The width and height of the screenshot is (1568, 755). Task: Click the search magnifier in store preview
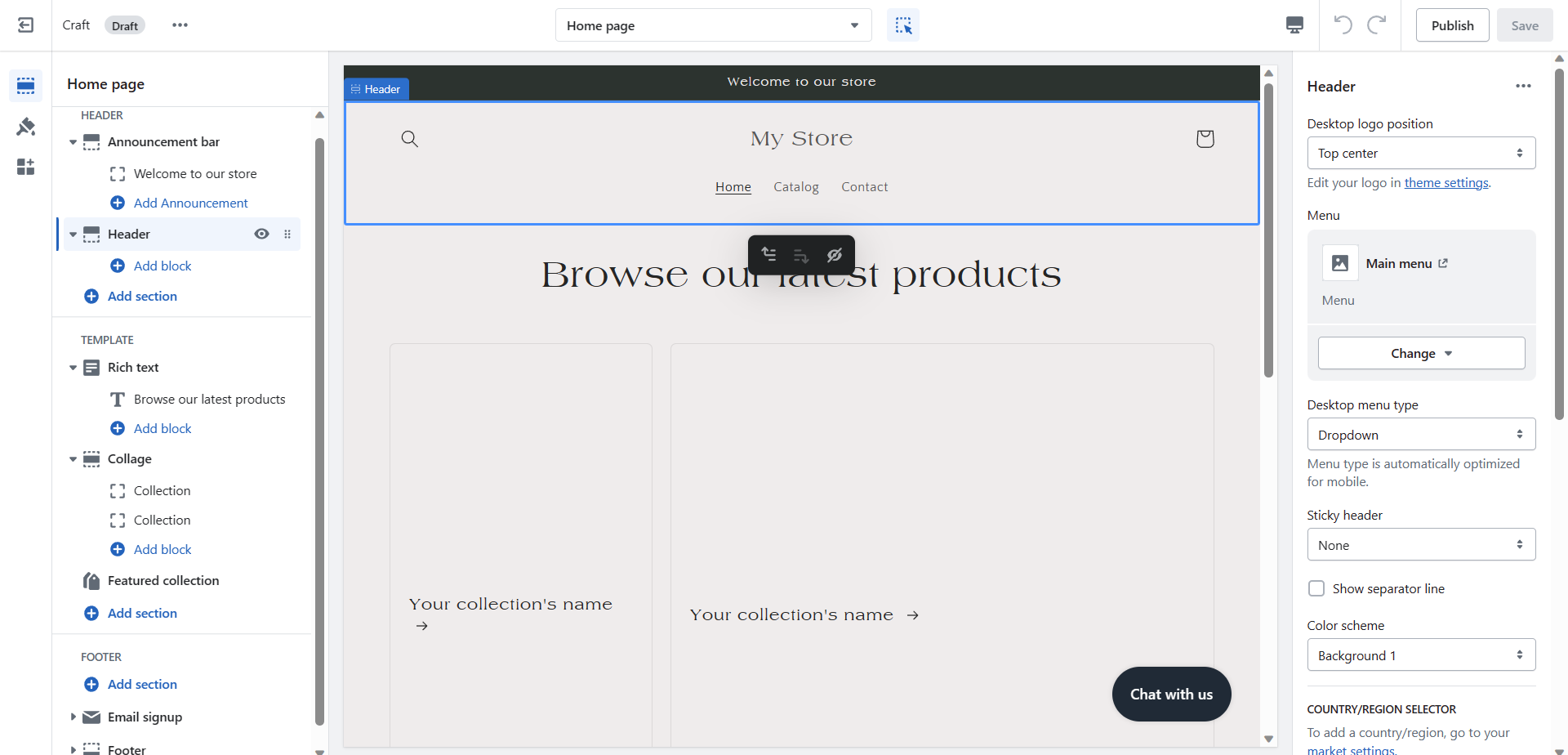pyautogui.click(x=410, y=139)
